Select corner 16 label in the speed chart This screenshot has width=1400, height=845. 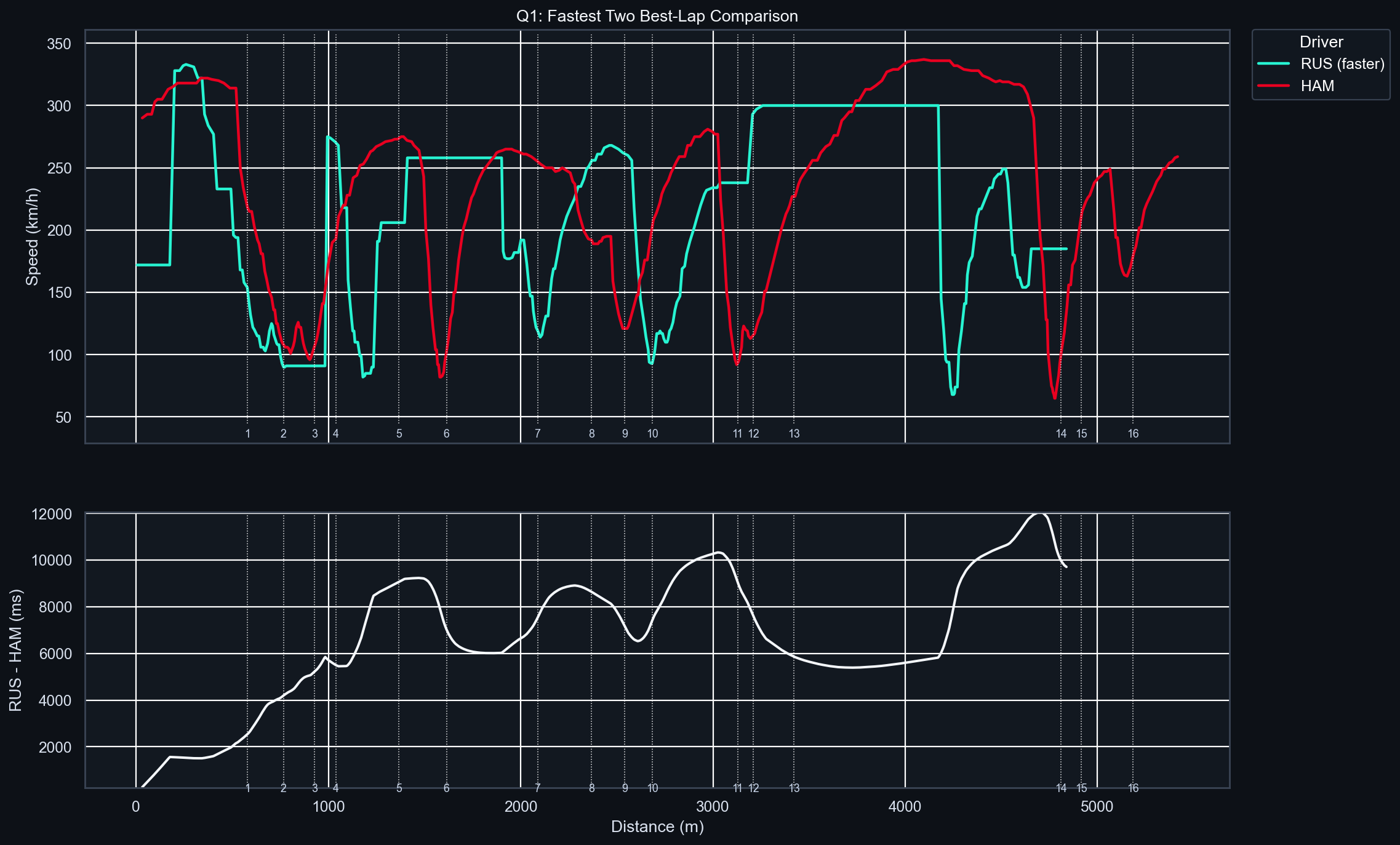[x=1134, y=433]
